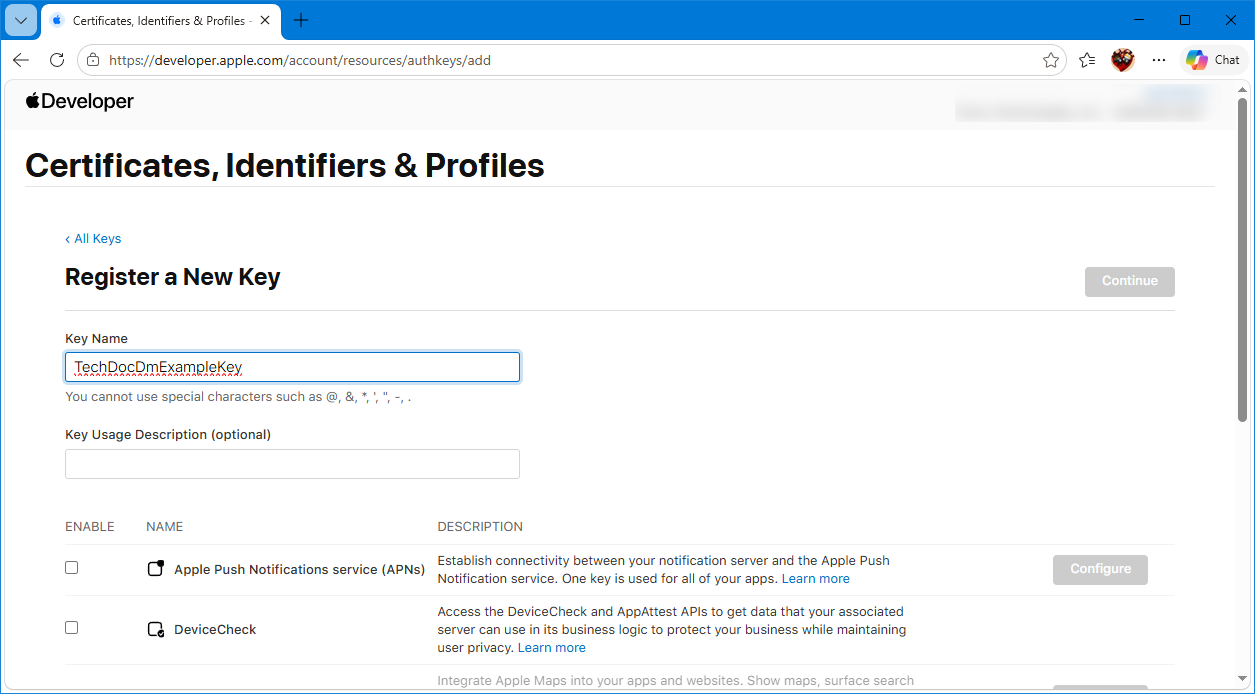The height and width of the screenshot is (694, 1255).
Task: Click the APNs service icon
Action: pyautogui.click(x=155, y=569)
